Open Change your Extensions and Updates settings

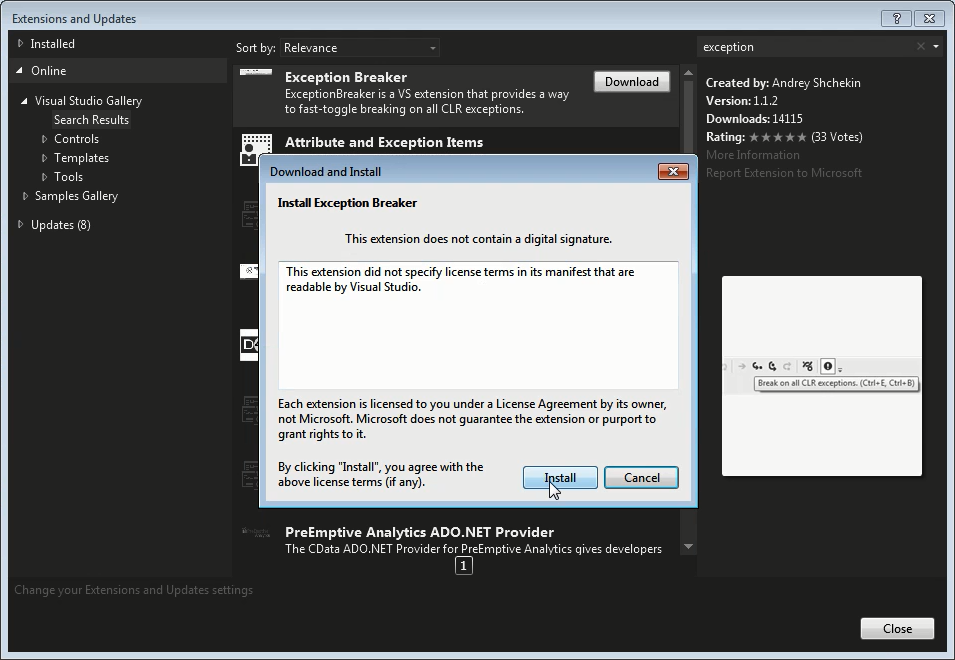click(133, 590)
